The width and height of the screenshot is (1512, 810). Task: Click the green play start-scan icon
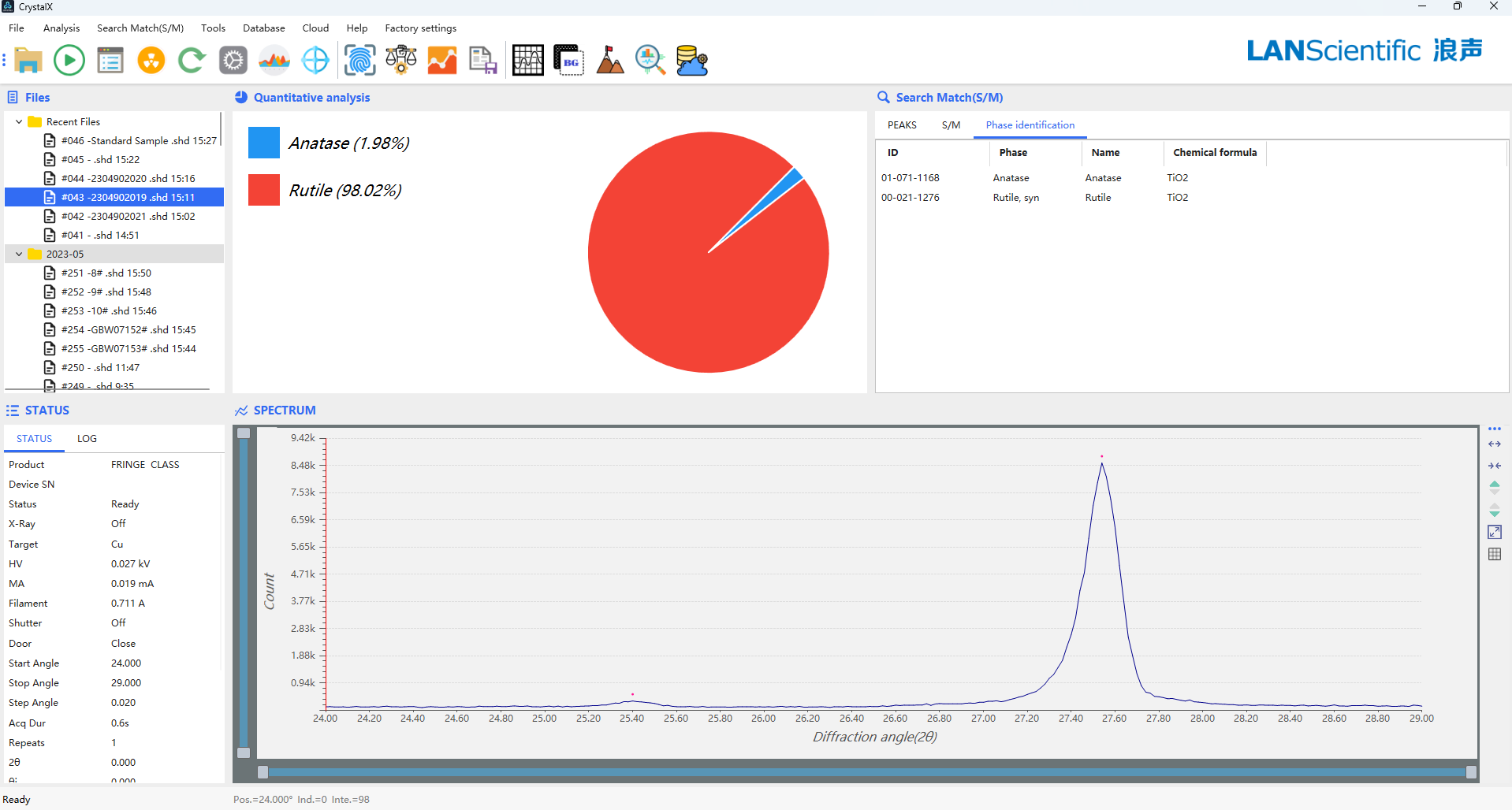pyautogui.click(x=69, y=61)
